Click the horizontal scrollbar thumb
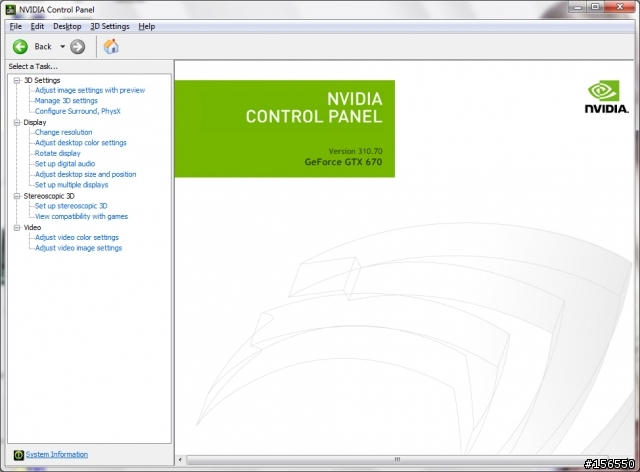The height and width of the screenshot is (472, 640). 397,460
